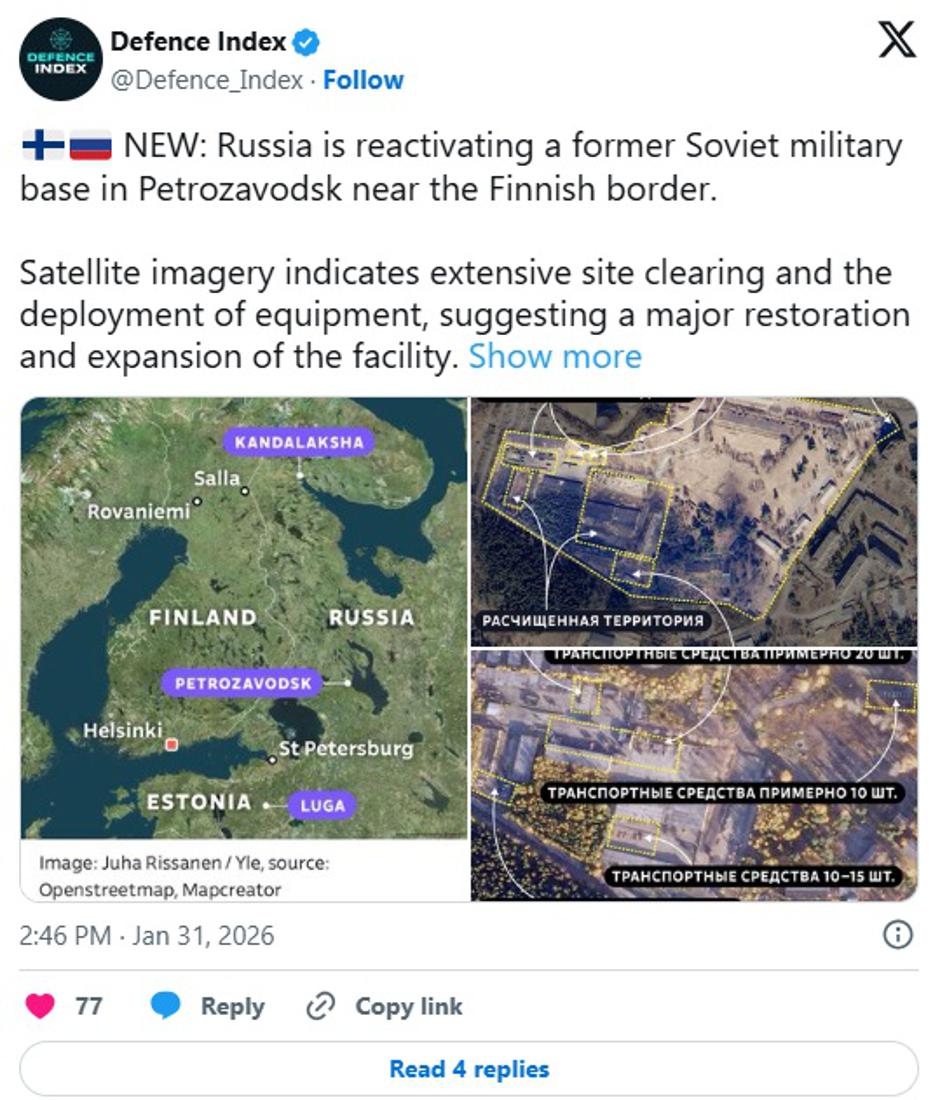Click the pink heart like icon

[x=40, y=1006]
